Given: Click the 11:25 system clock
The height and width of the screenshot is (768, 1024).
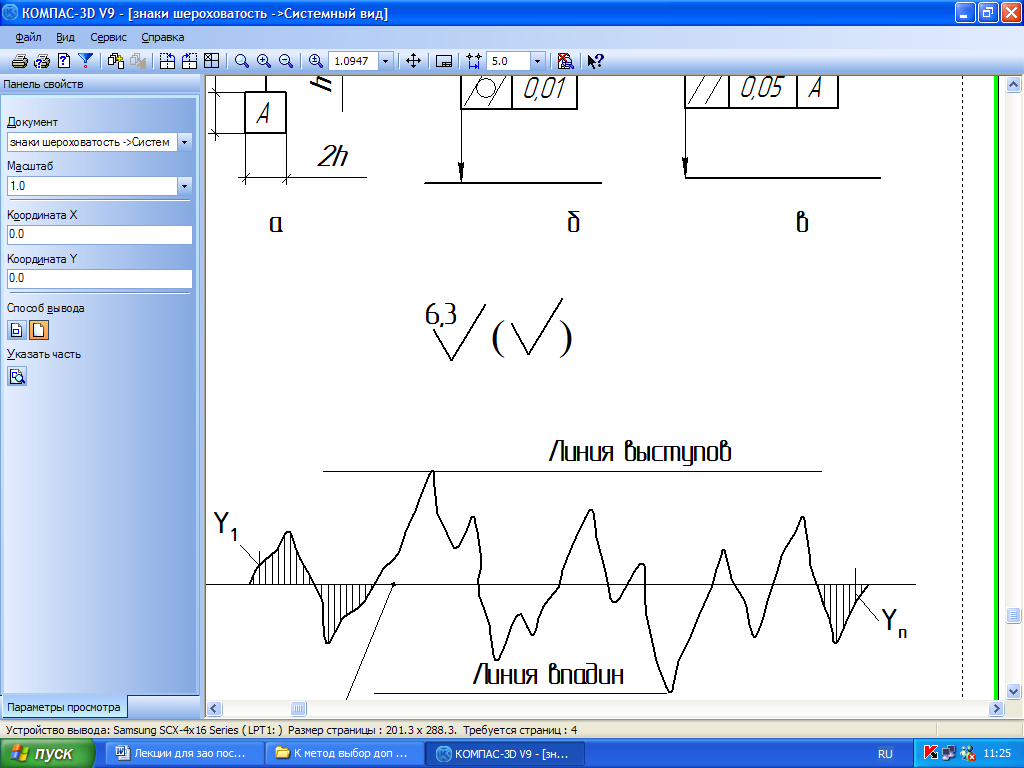Looking at the screenshot, I should click(x=997, y=754).
